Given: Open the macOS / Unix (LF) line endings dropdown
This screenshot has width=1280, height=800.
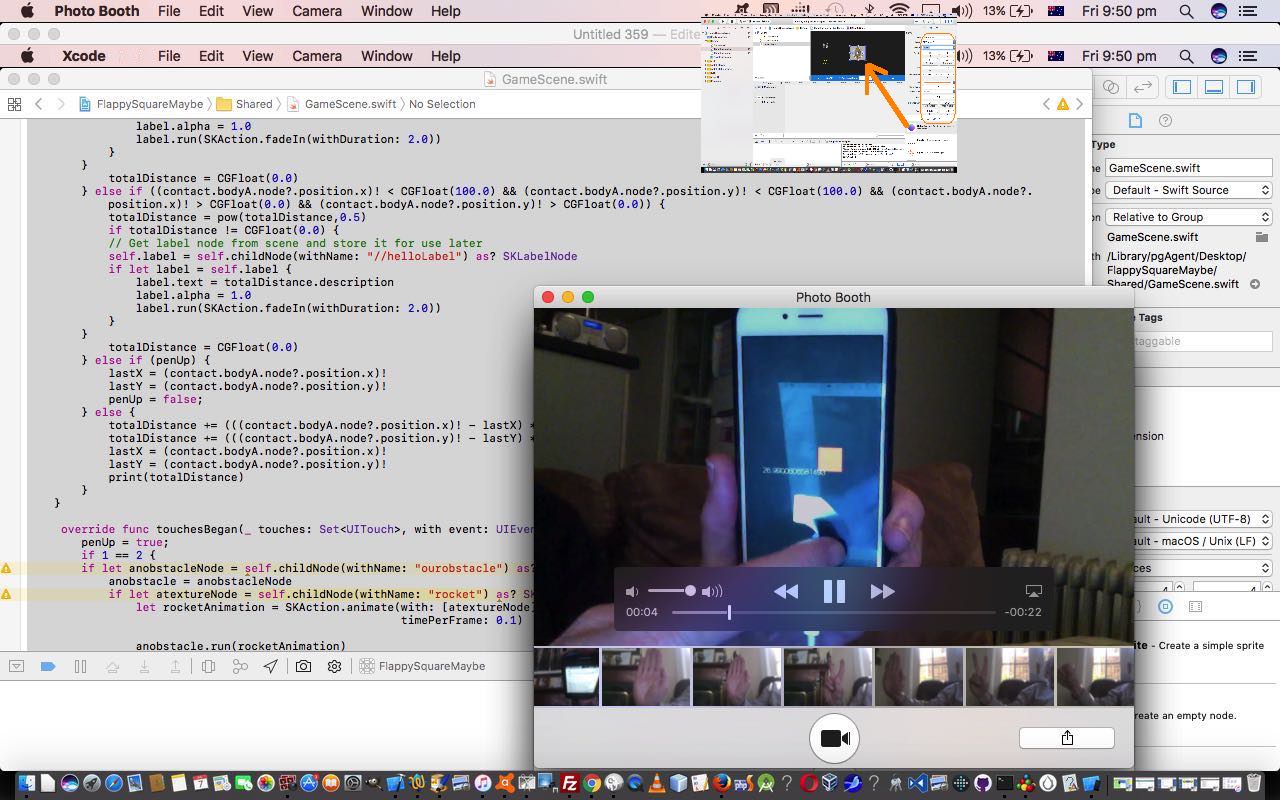Looking at the screenshot, I should (1203, 541).
